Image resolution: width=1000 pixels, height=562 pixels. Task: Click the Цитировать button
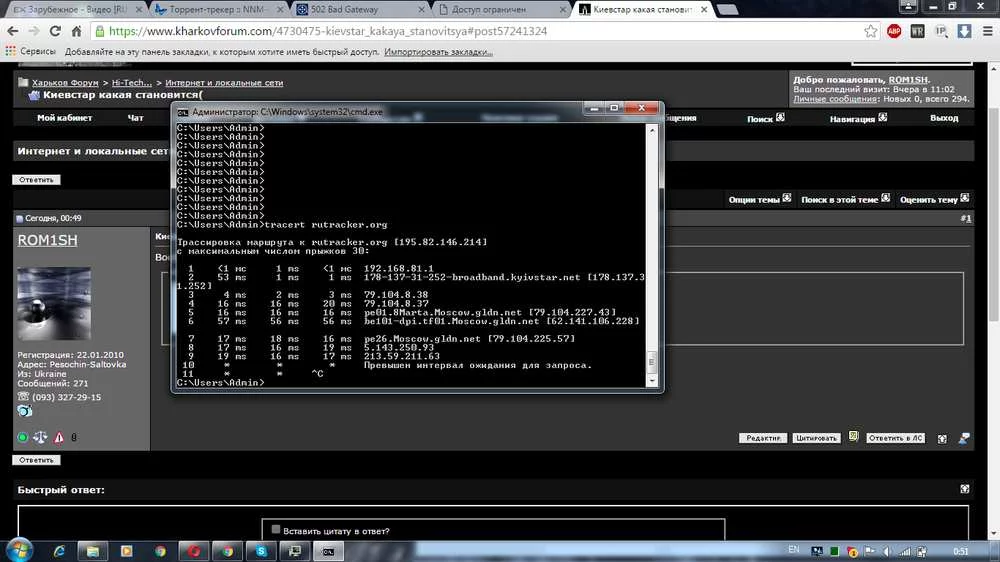(816, 438)
